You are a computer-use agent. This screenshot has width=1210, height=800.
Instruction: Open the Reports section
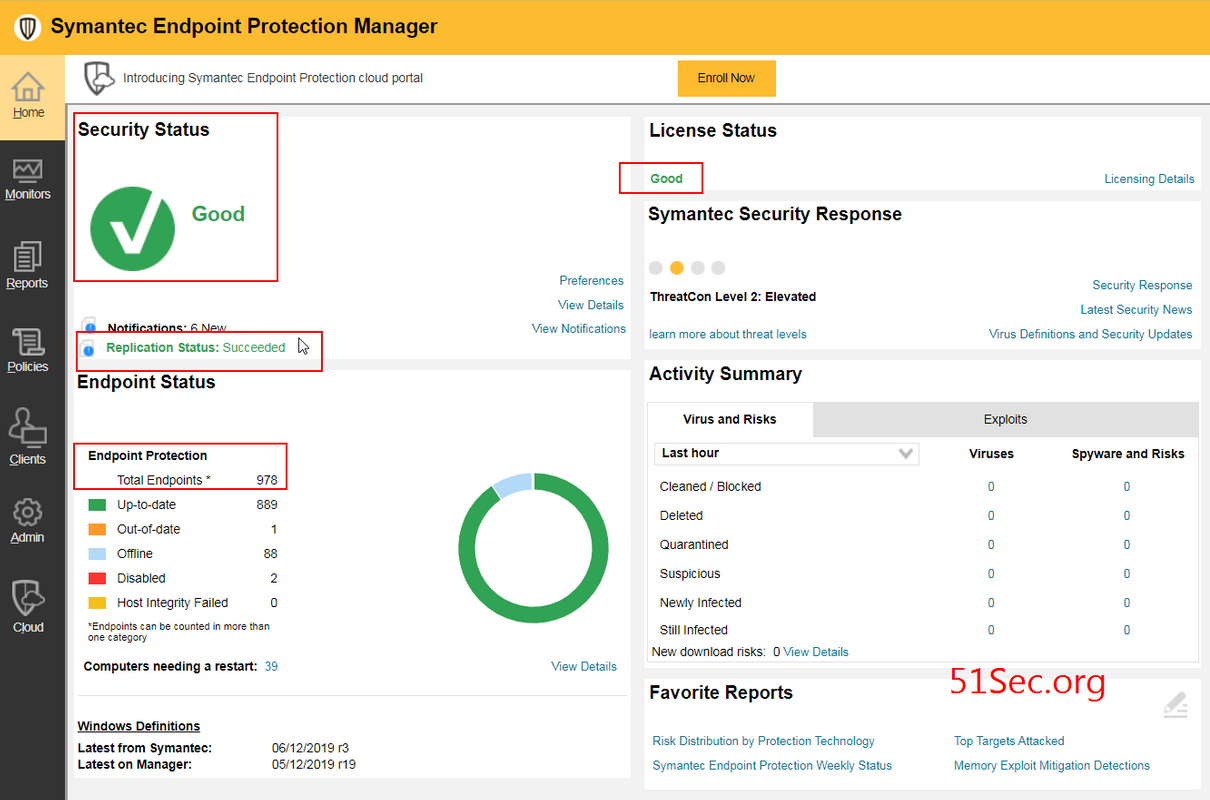28,266
